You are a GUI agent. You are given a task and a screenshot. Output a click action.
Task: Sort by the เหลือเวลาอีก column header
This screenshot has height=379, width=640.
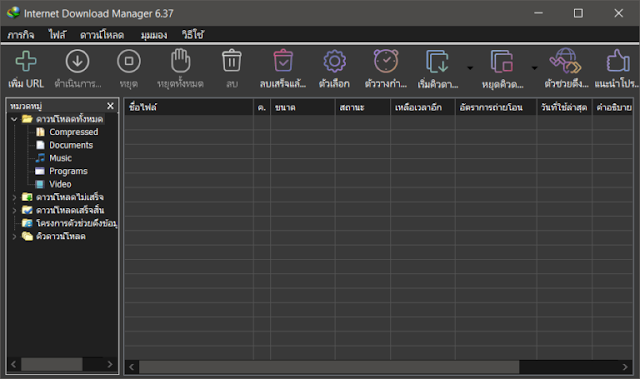coord(423,107)
